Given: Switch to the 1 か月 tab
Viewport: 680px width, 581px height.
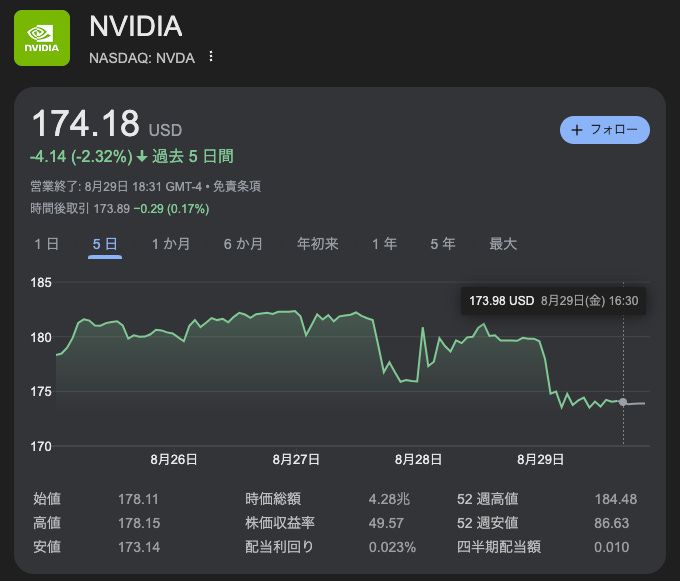Looking at the screenshot, I should (x=171, y=244).
